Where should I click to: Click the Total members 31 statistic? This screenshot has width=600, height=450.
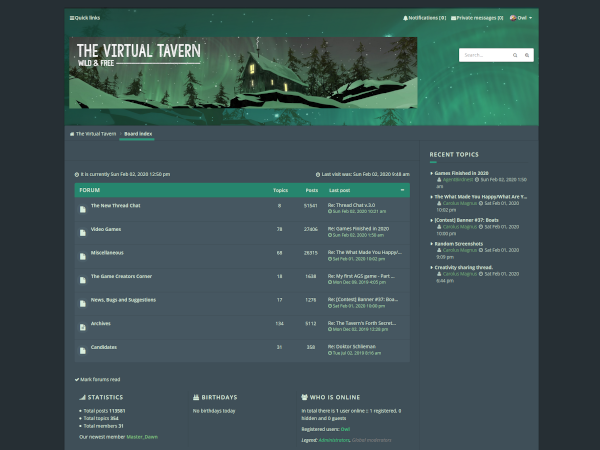click(x=103, y=426)
